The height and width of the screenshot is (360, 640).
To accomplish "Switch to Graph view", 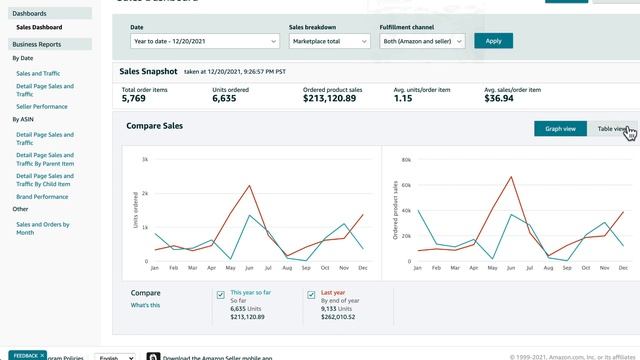I will (x=560, y=129).
